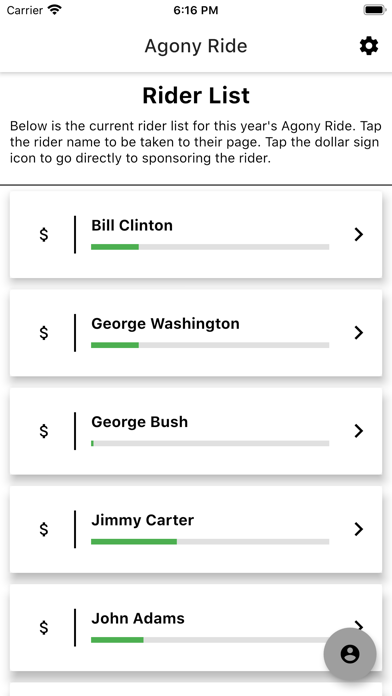Screen dimensions: 392x696
Task: Tap the battery icon in status bar
Action: click(x=375, y=10)
